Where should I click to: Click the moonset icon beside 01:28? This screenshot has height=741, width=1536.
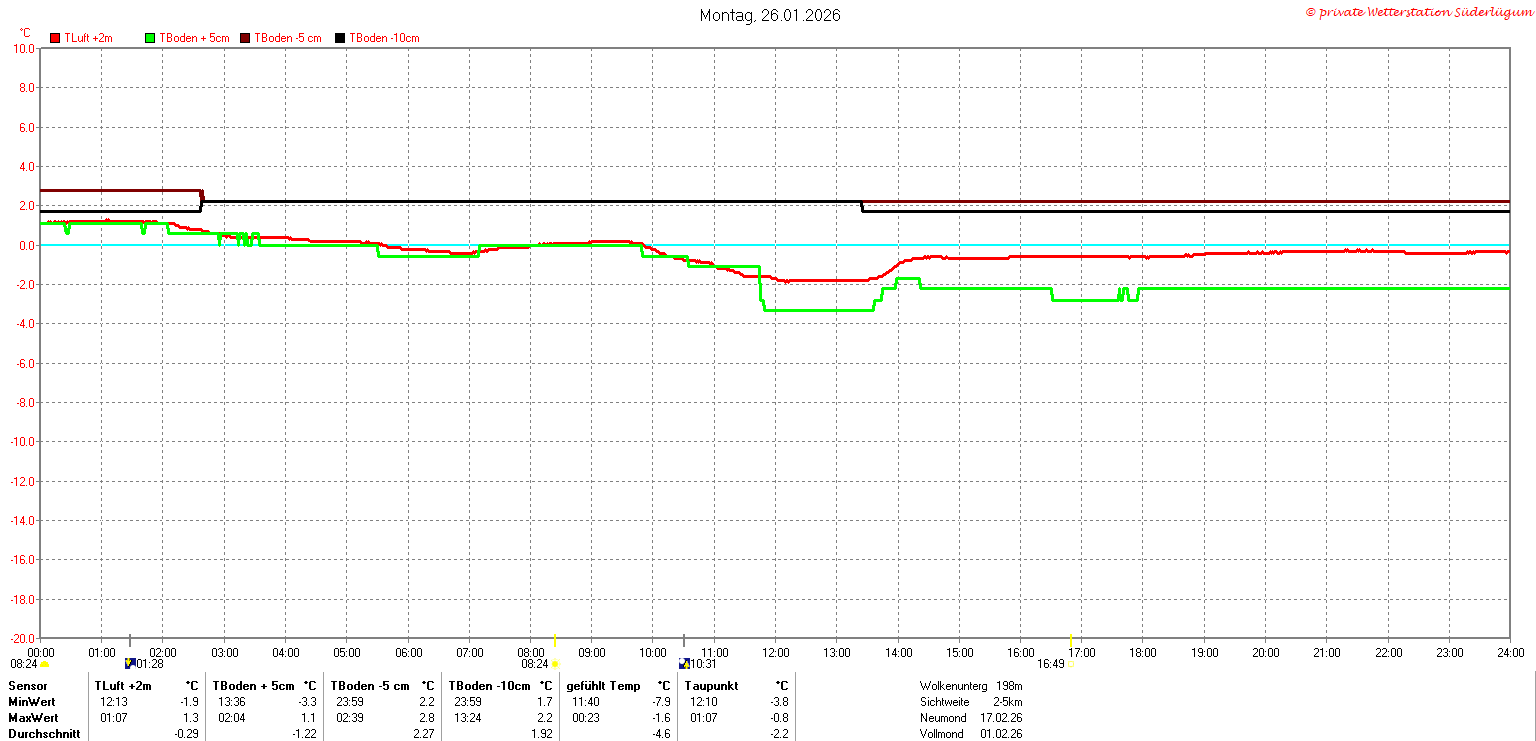130,663
